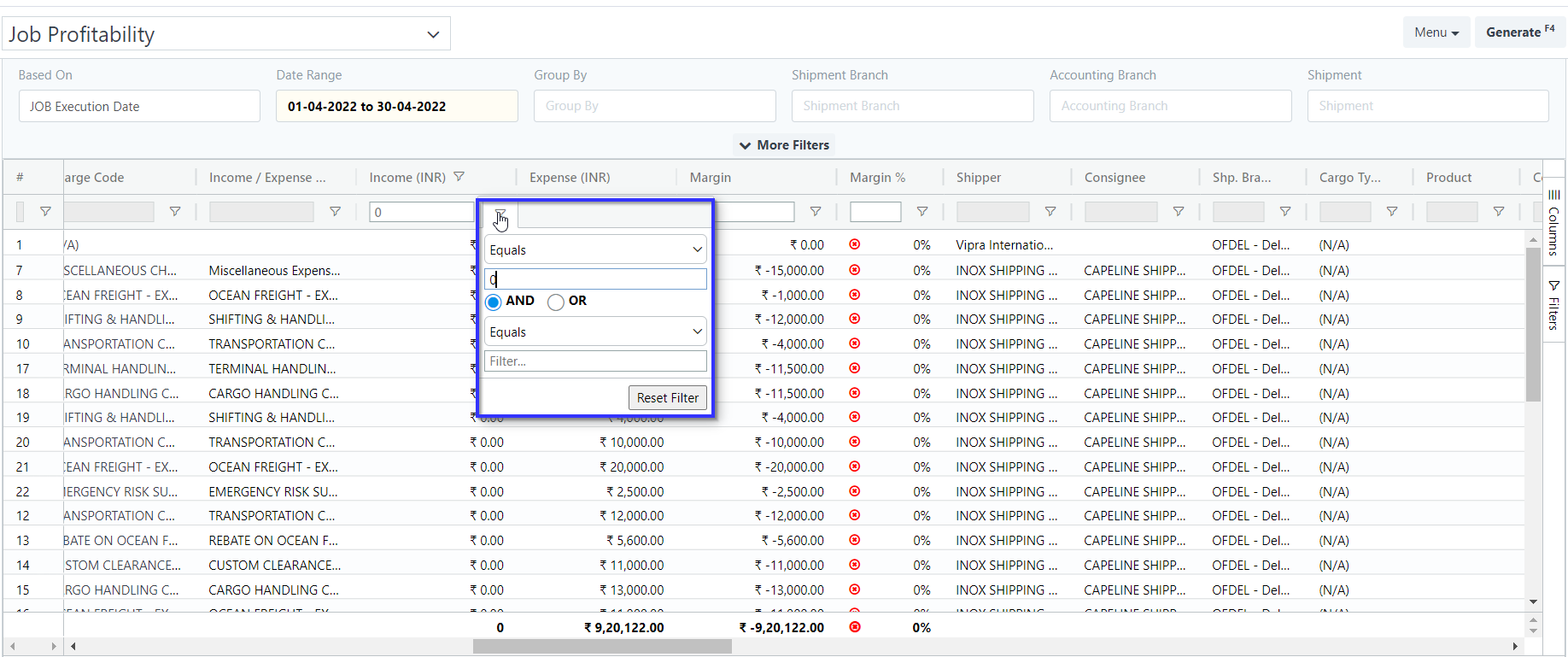Expand the More Filters section

tap(784, 145)
